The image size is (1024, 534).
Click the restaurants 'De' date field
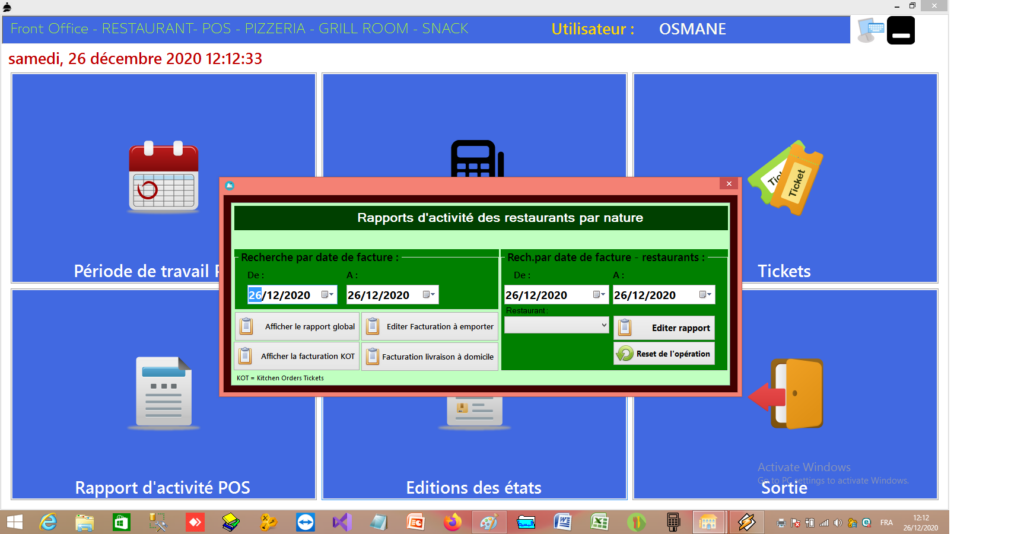click(547, 295)
